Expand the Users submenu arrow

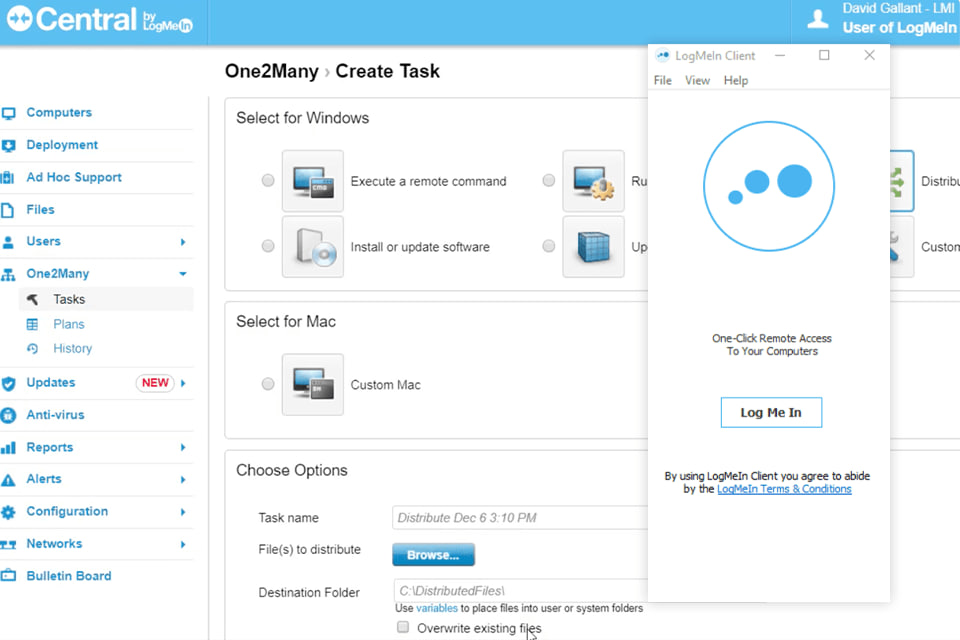pyautogui.click(x=182, y=242)
